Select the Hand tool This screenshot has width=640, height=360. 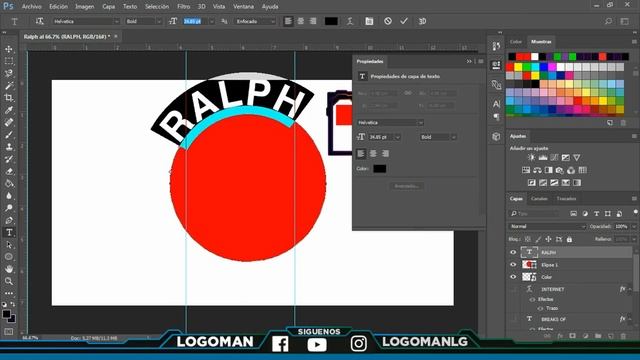coord(9,269)
